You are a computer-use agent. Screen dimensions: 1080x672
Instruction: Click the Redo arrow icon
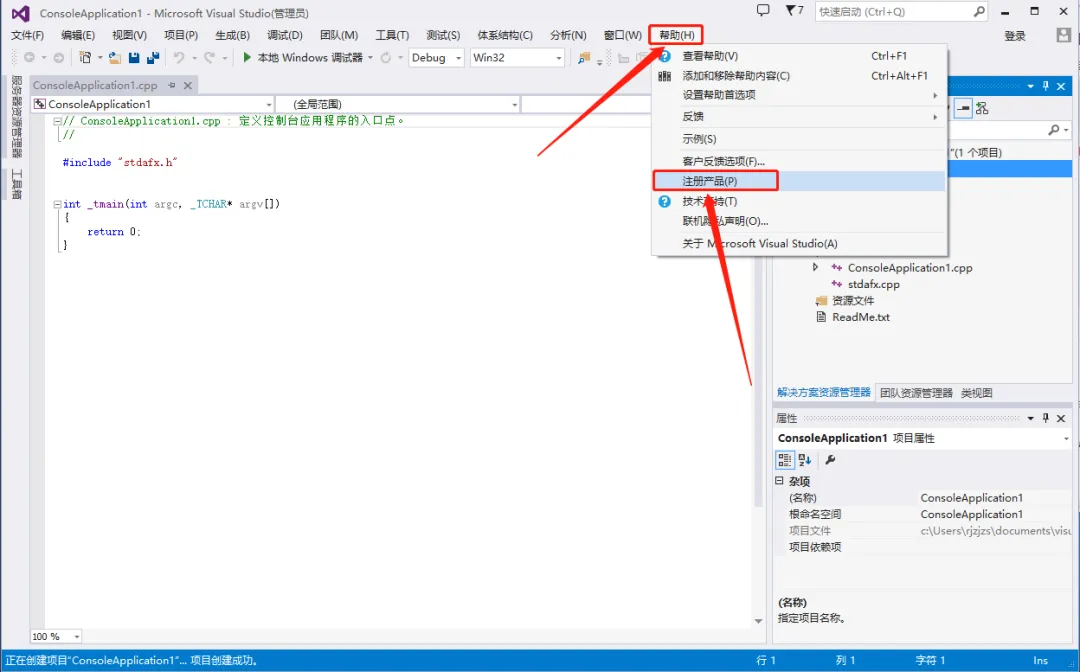[209, 58]
